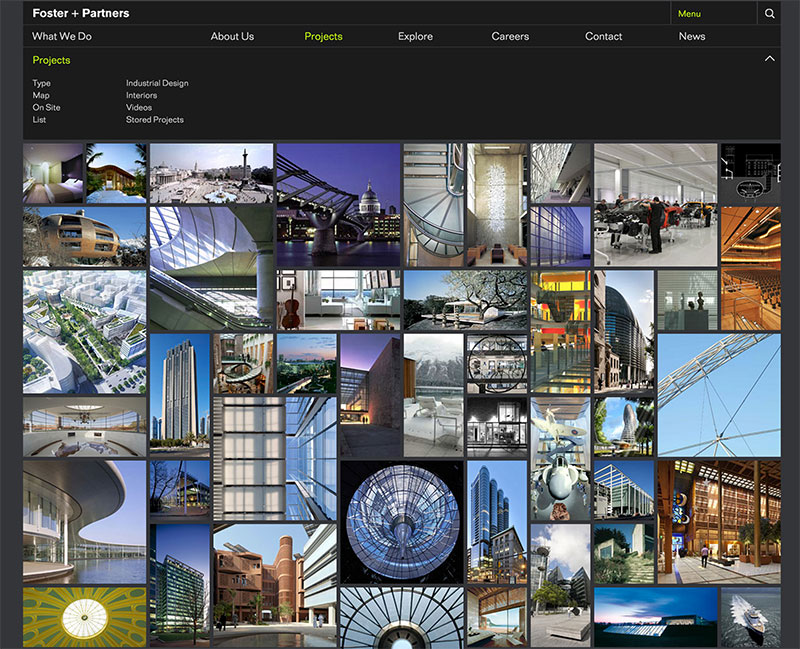
Task: Show the projects List view
Action: tap(39, 120)
